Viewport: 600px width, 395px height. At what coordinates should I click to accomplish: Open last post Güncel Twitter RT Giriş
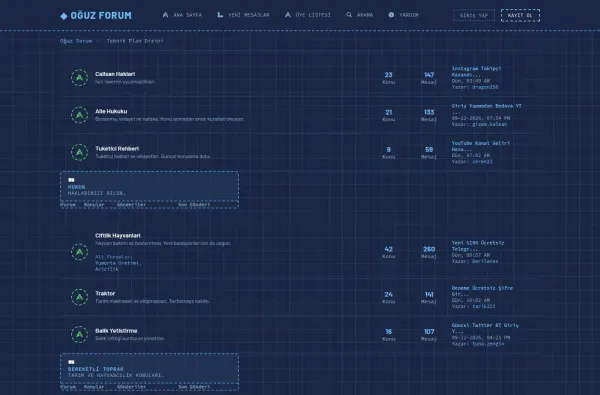(485, 328)
